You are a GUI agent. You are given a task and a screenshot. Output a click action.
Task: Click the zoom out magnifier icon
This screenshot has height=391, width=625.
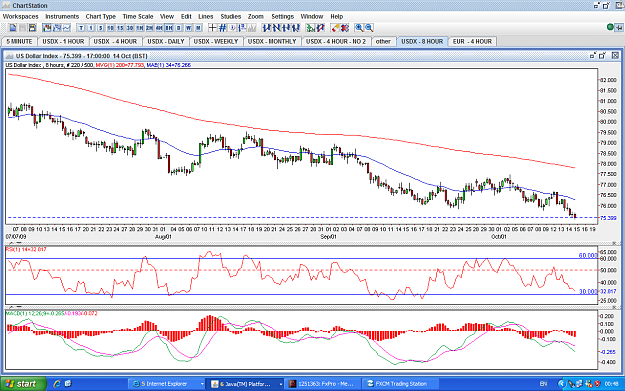[369, 28]
